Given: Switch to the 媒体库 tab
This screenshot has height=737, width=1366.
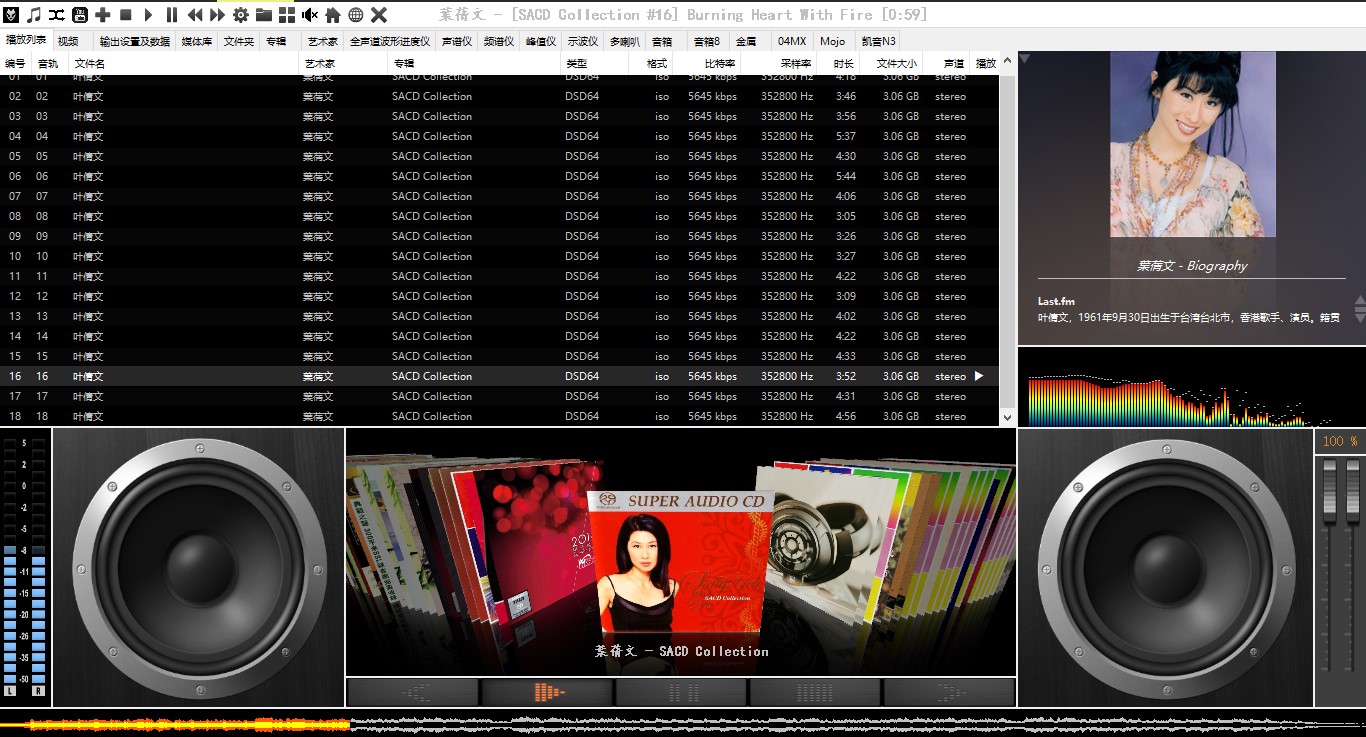Looking at the screenshot, I should [196, 41].
